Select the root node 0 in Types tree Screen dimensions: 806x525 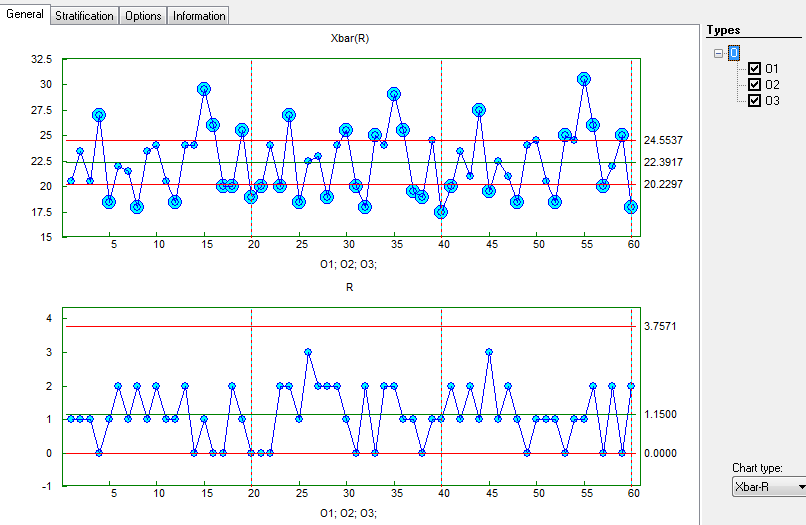point(735,53)
